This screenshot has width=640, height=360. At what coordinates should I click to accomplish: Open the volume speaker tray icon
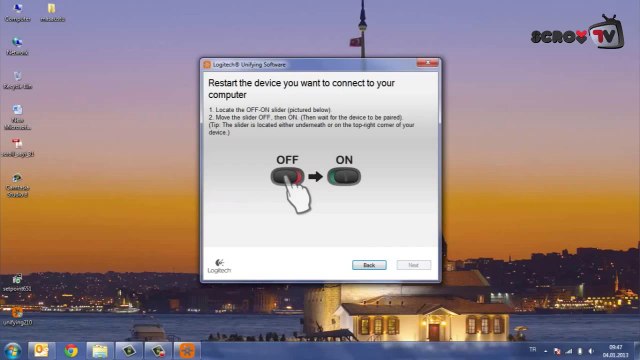point(591,351)
